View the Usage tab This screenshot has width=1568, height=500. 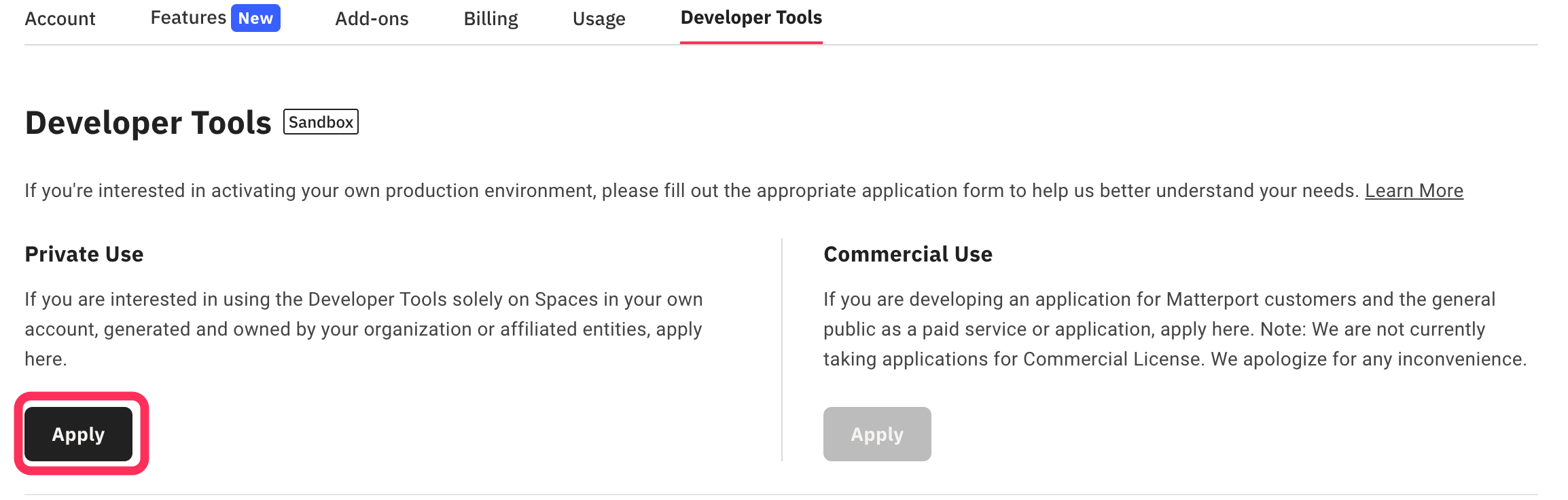click(x=599, y=18)
